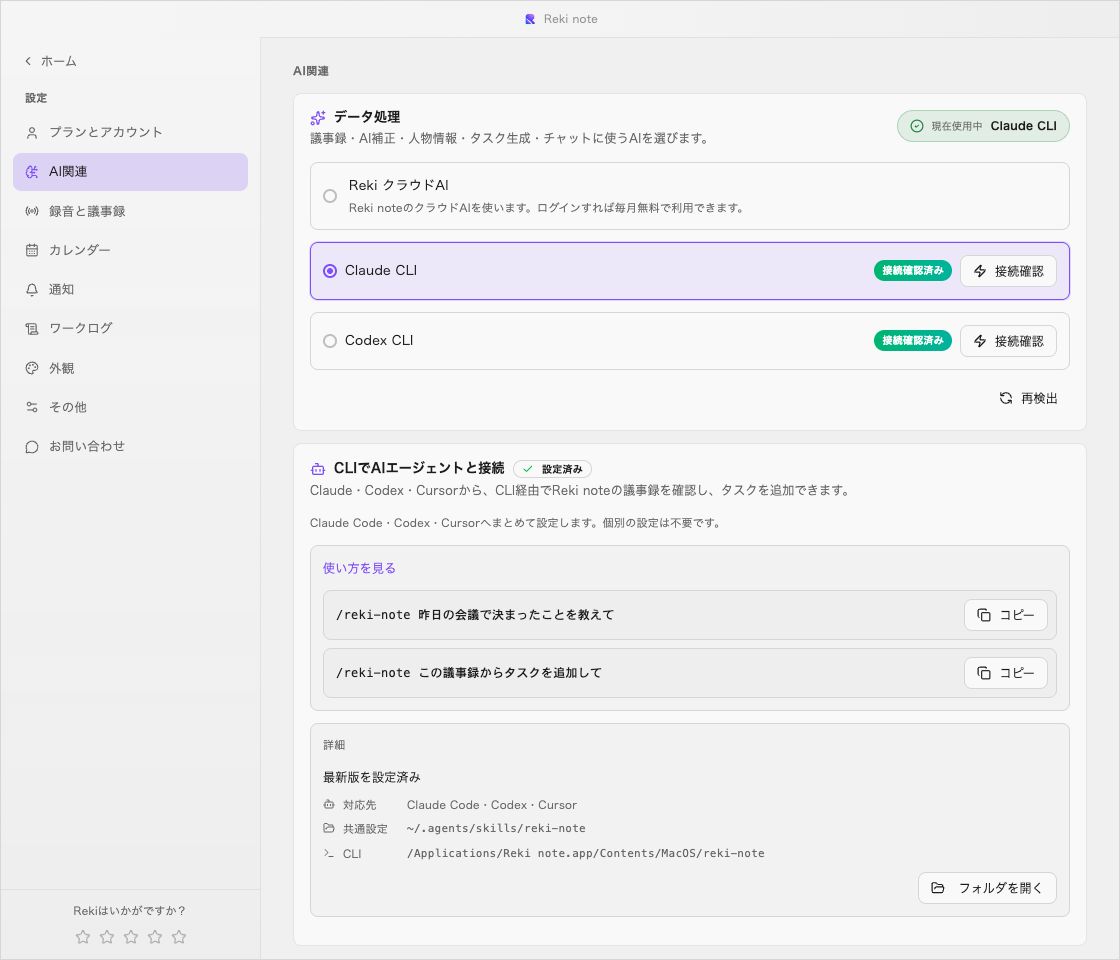Viewport: 1120px width, 960px height.
Task: Click the robot icon beside 対応先
Action: (x=329, y=804)
